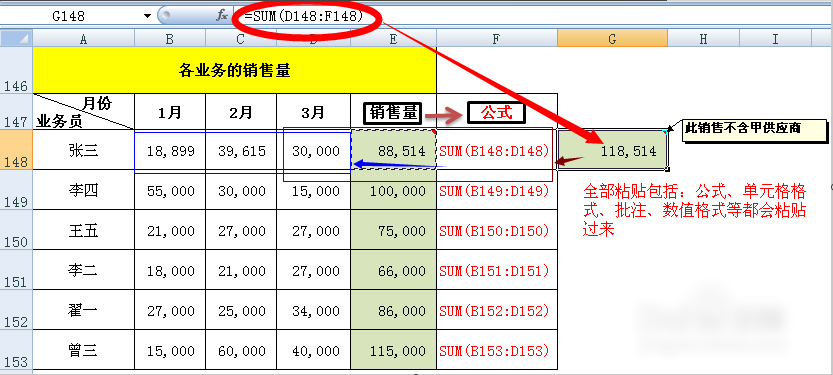Image resolution: width=833 pixels, height=375 pixels.
Task: Open the Name Box dropdown arrow
Action: pyautogui.click(x=147, y=16)
